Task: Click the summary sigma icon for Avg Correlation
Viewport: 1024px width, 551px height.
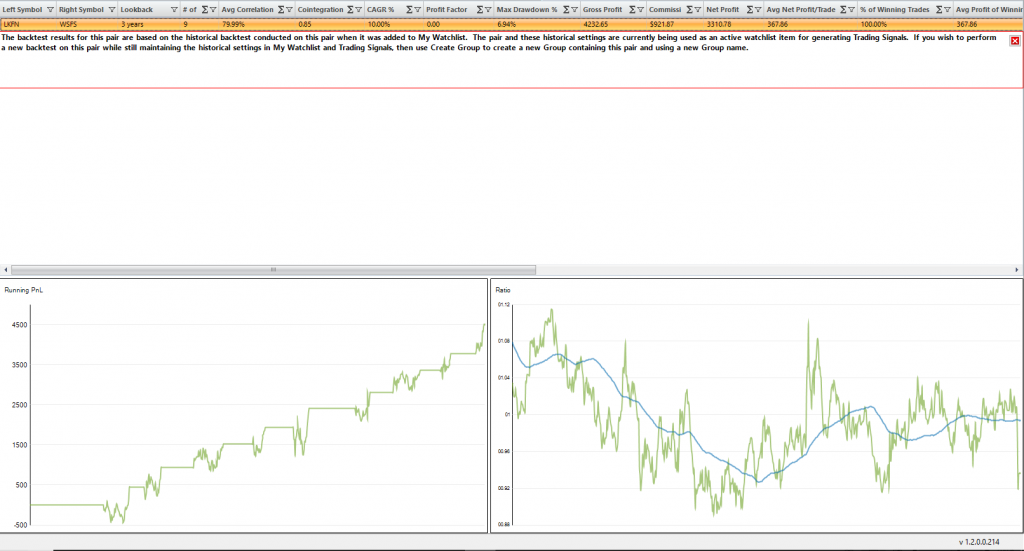Action: (x=281, y=9)
